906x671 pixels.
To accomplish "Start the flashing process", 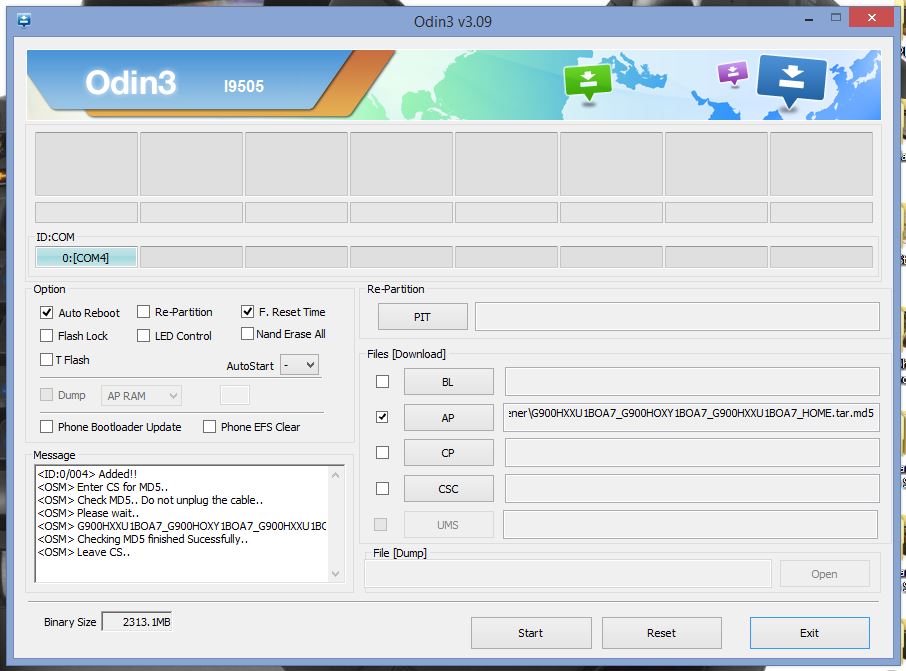I will tap(531, 633).
